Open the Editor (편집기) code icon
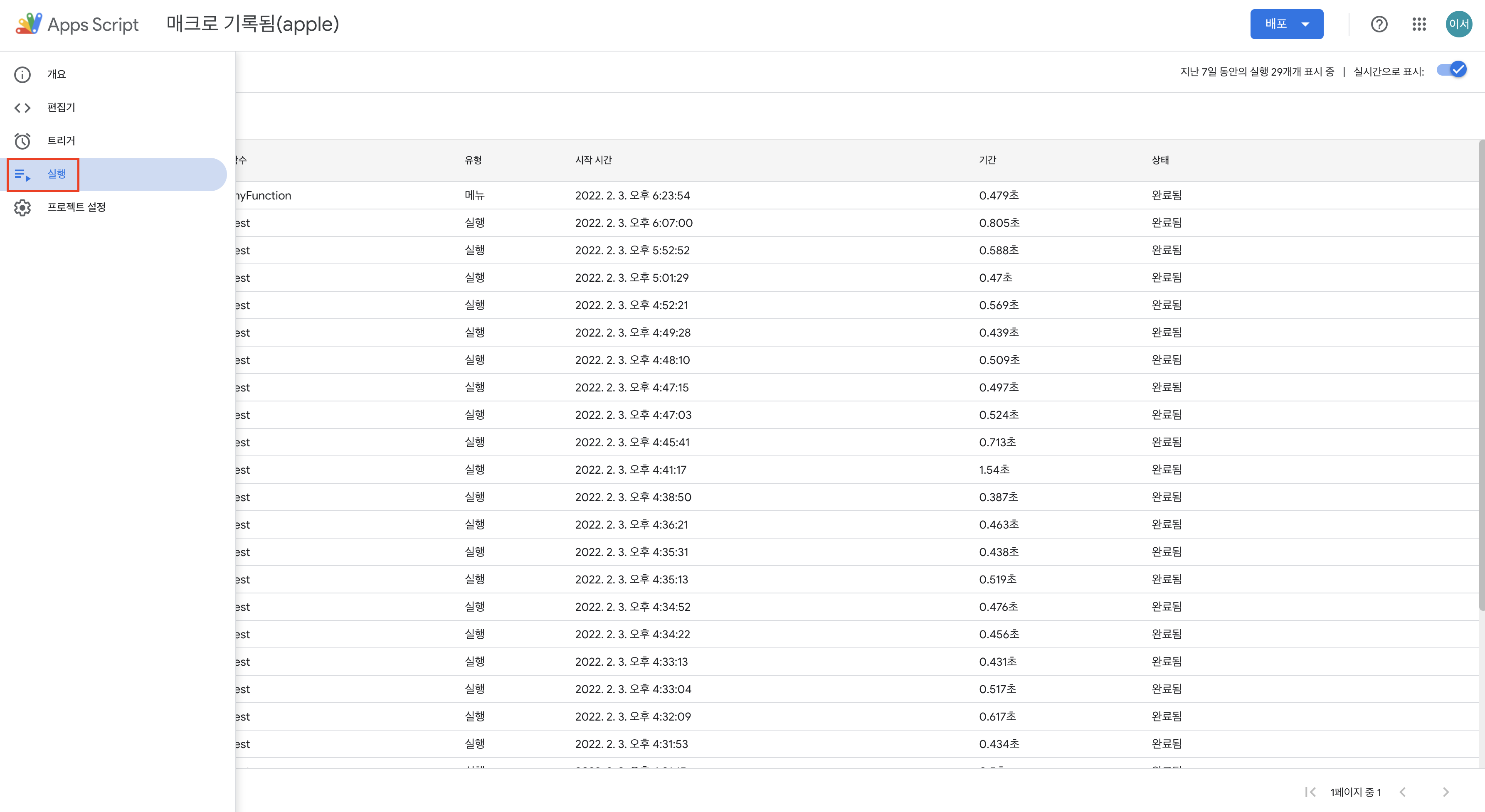Viewport: 1485px width, 812px height. tap(22, 108)
